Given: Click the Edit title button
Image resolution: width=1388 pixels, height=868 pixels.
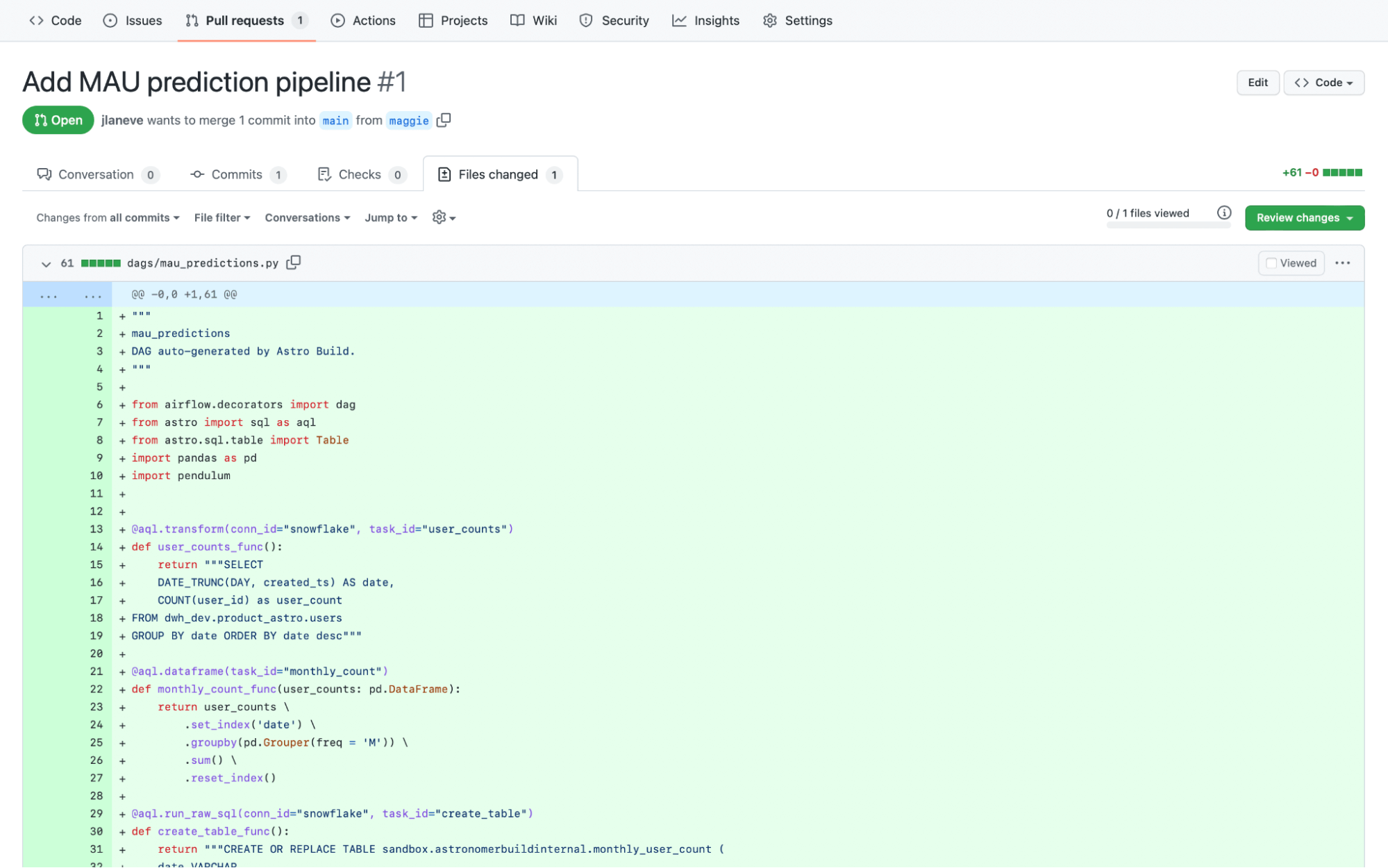Looking at the screenshot, I should pyautogui.click(x=1257, y=82).
